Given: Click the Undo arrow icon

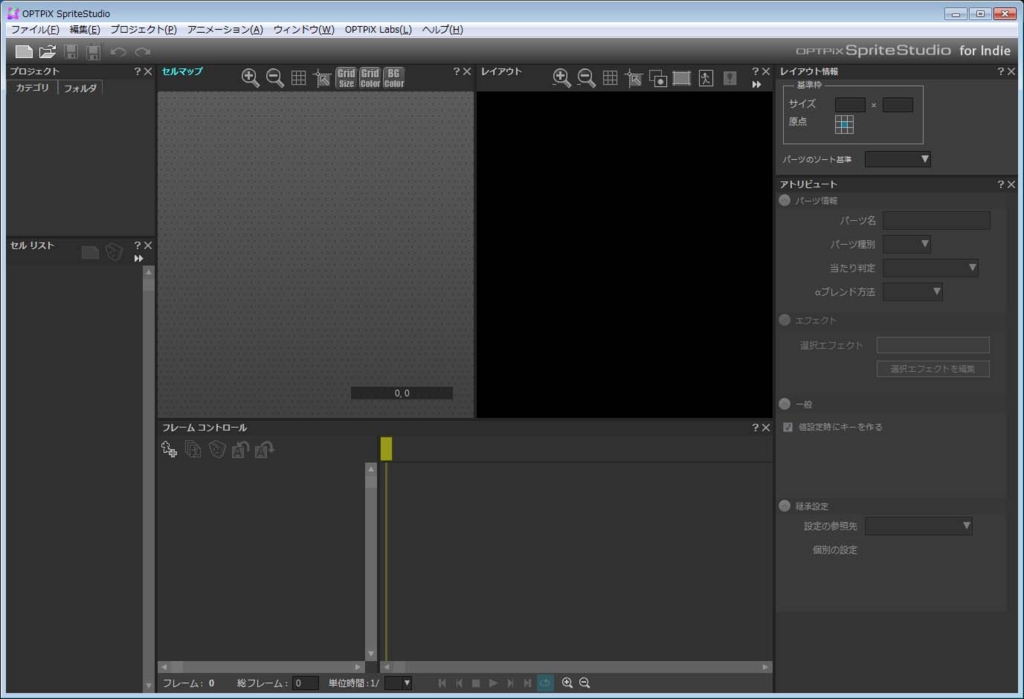Looking at the screenshot, I should [x=118, y=51].
